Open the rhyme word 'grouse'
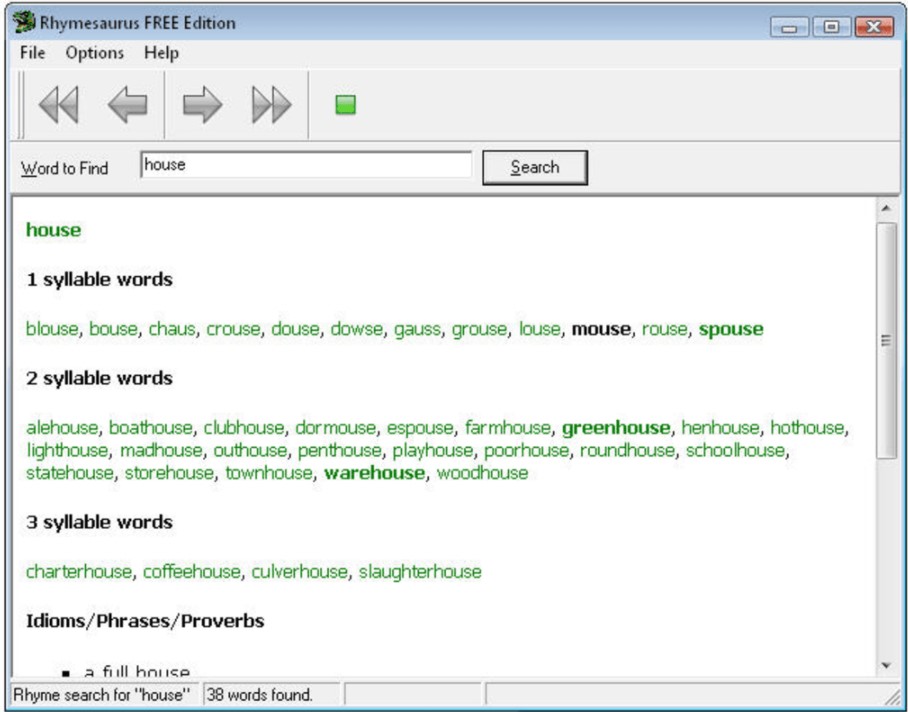 pyautogui.click(x=479, y=330)
